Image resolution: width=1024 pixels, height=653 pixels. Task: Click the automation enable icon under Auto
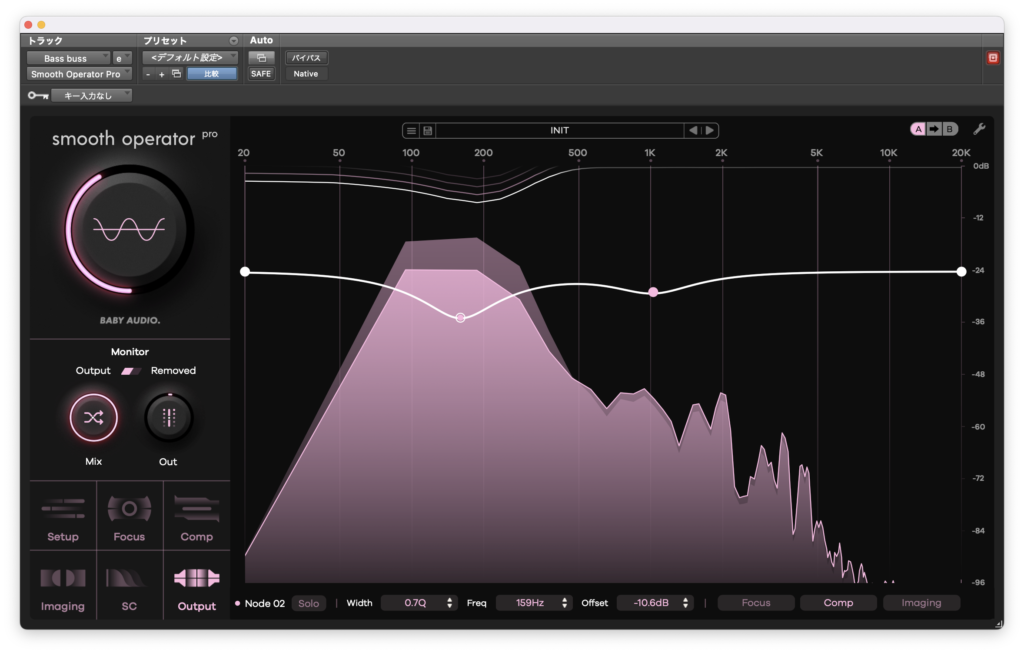tap(261, 58)
